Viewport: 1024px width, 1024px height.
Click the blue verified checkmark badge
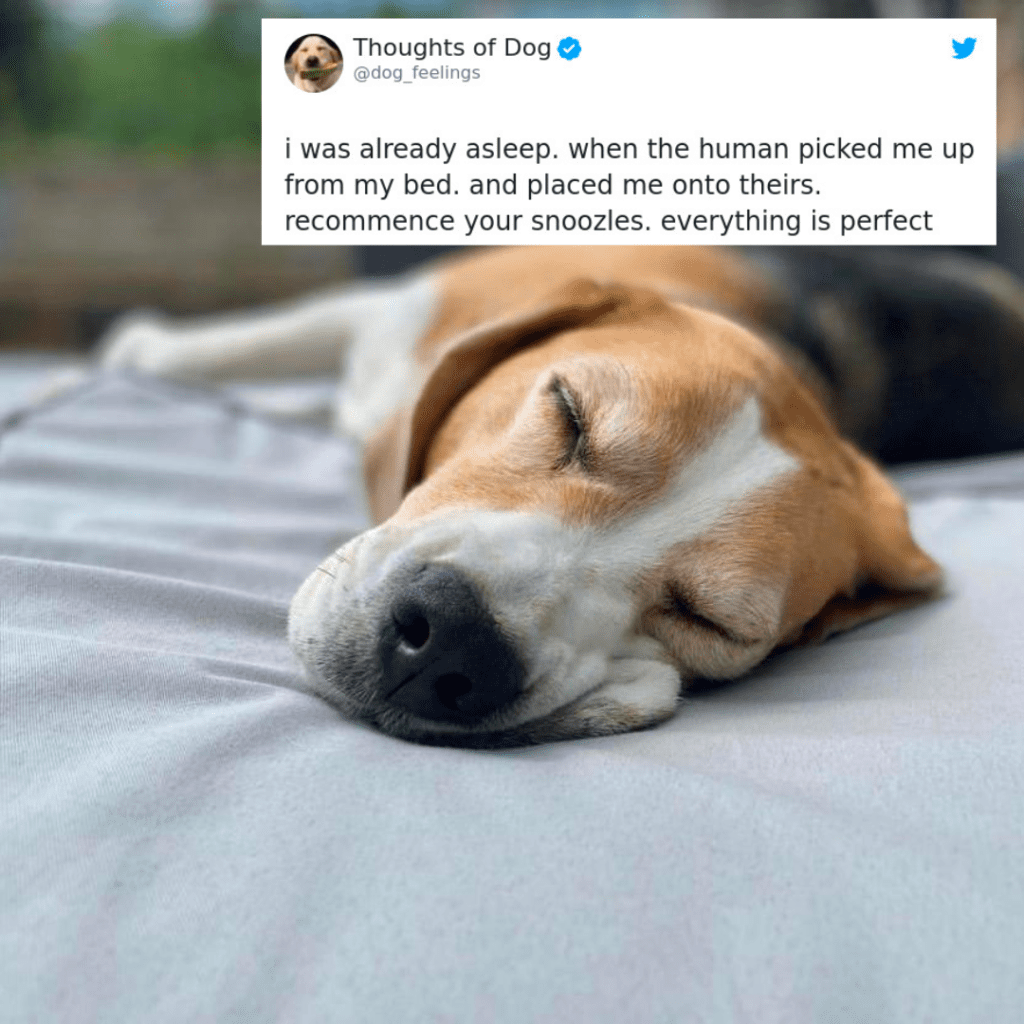coord(569,48)
